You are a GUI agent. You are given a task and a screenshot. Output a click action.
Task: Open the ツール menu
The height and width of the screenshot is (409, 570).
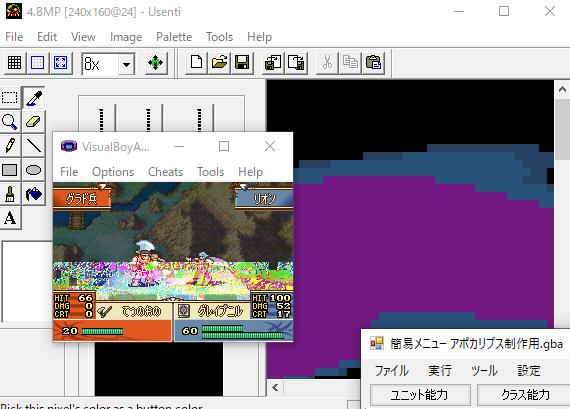[484, 370]
